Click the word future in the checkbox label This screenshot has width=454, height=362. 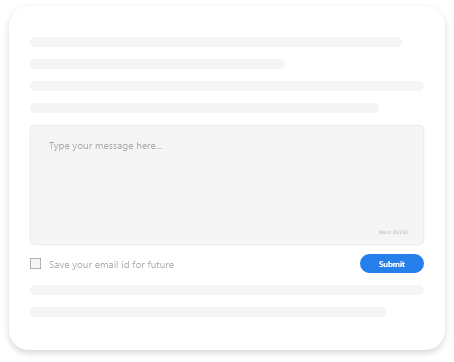[x=161, y=265]
